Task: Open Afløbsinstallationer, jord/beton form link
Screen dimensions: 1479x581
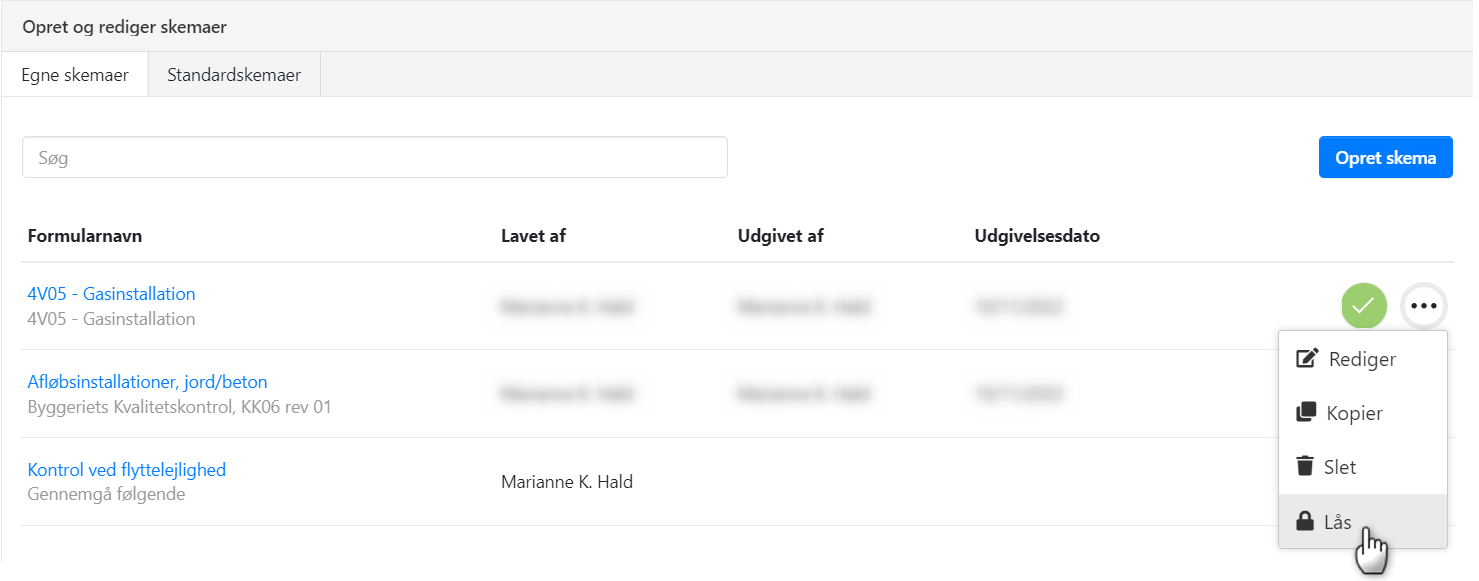Action: [x=147, y=382]
